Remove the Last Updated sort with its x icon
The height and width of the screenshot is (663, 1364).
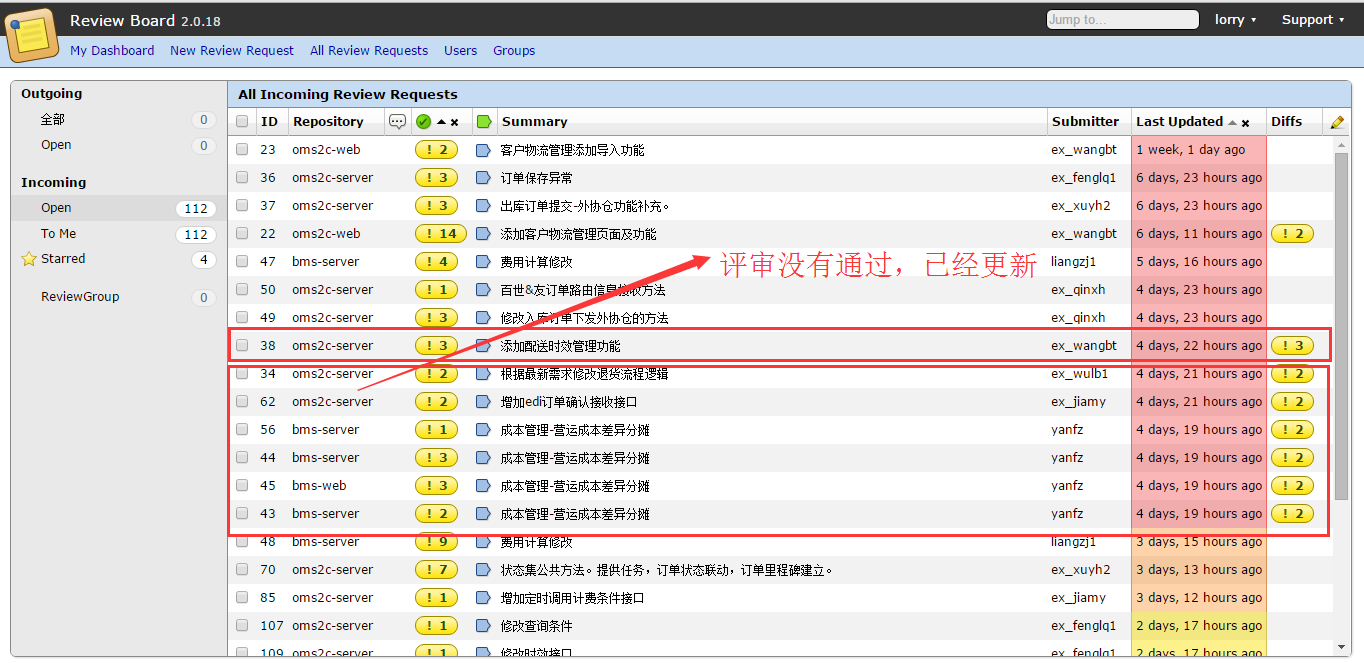(1246, 123)
